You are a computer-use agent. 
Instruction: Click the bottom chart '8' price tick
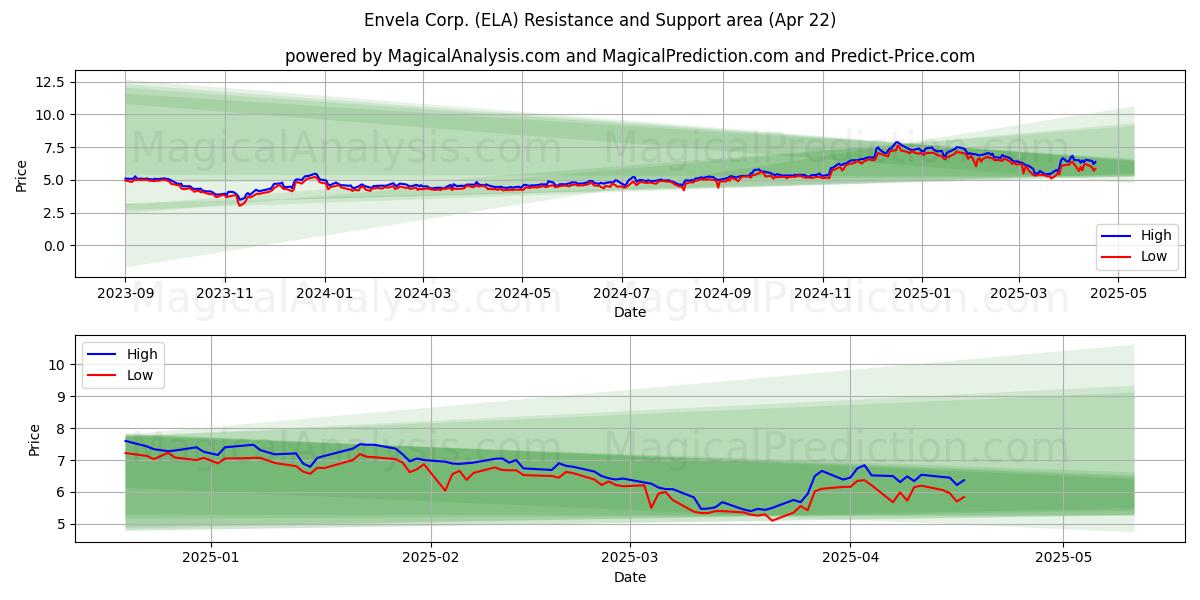(63, 429)
